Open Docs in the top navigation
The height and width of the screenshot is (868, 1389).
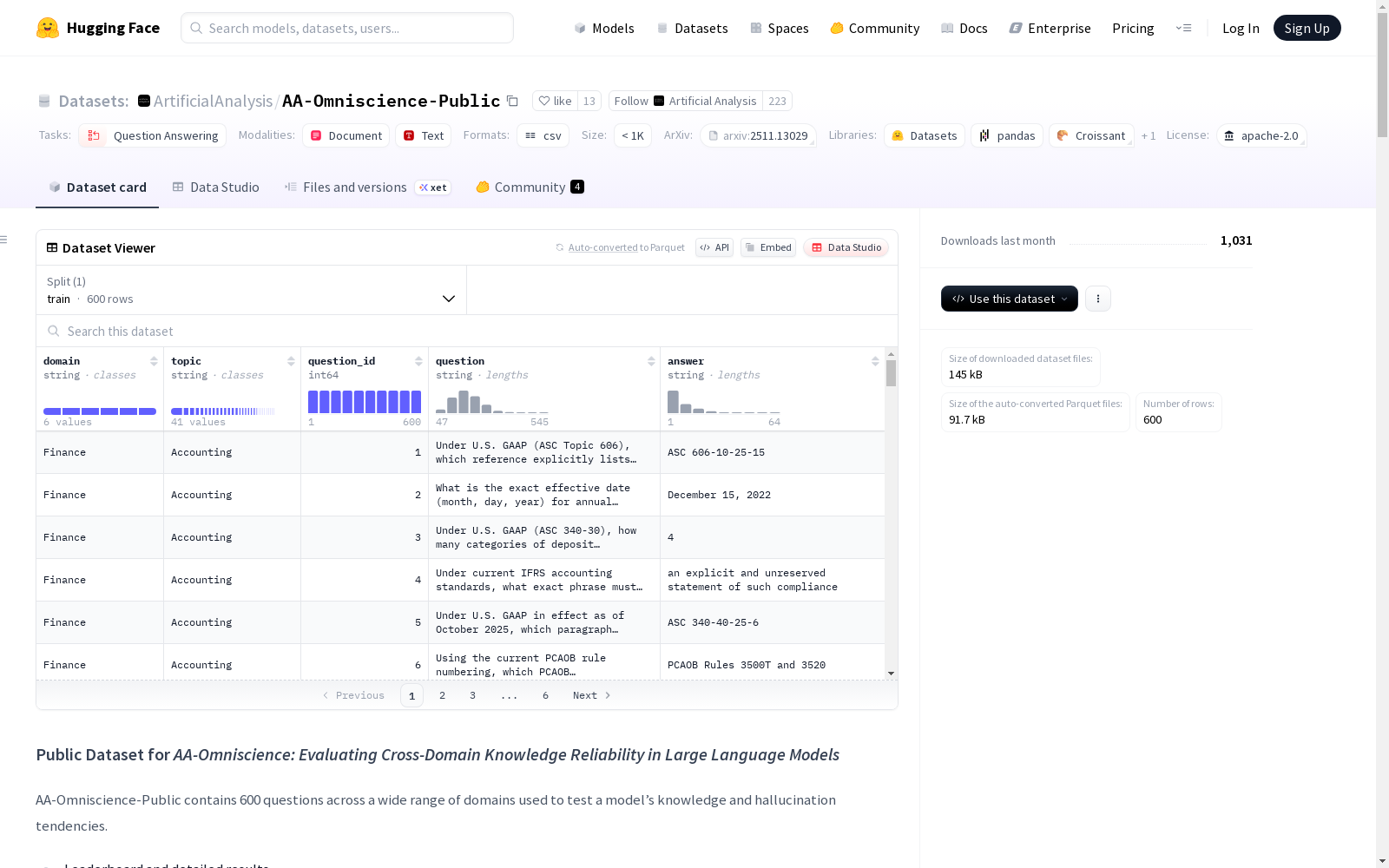(x=964, y=28)
